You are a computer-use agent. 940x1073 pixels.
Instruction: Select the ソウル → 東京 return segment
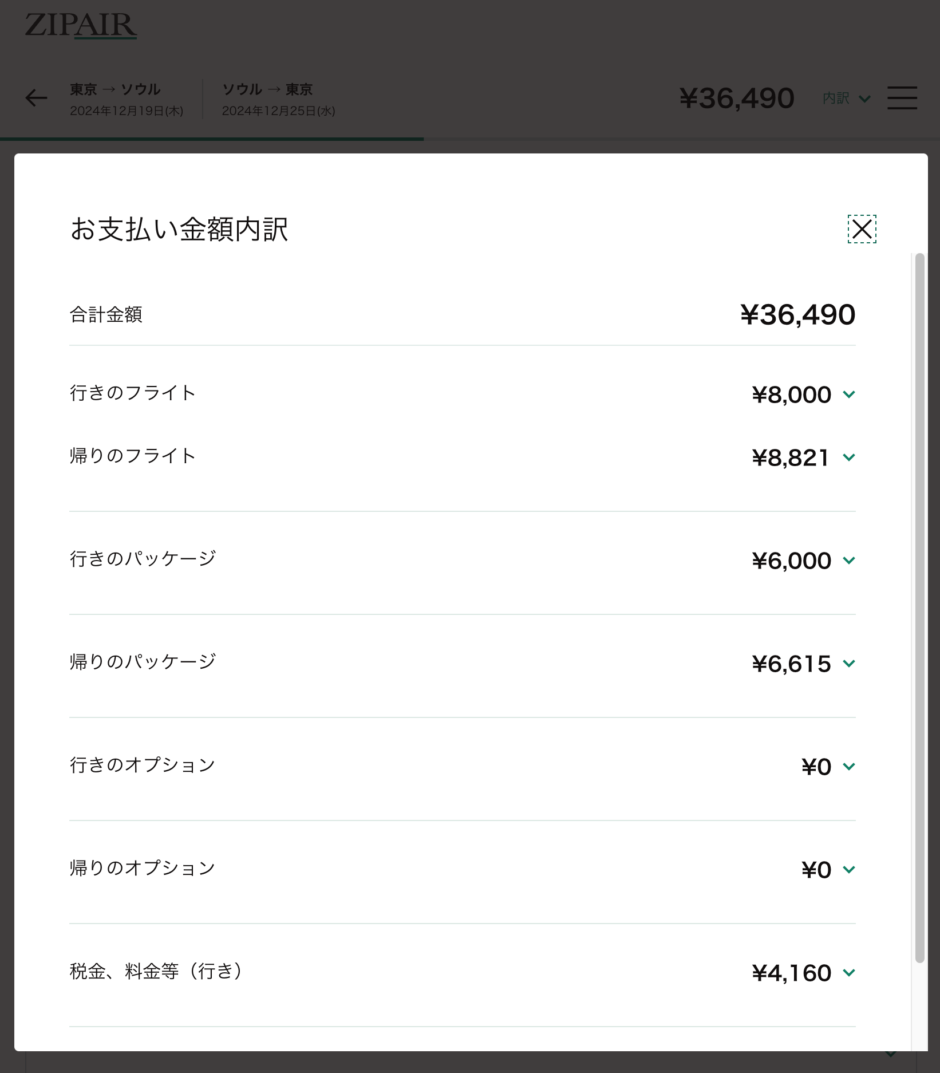(278, 99)
